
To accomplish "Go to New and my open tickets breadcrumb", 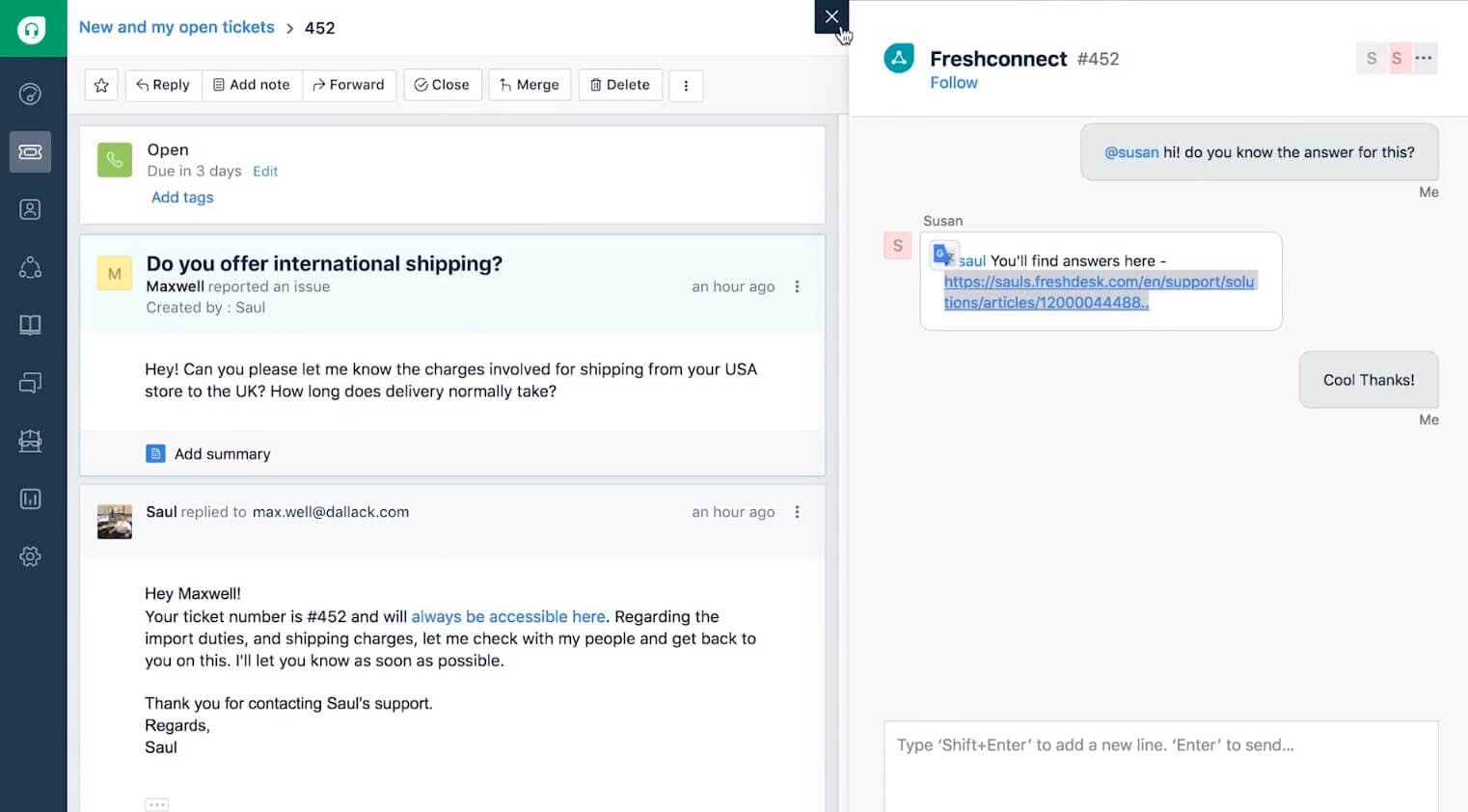I will coord(177,27).
